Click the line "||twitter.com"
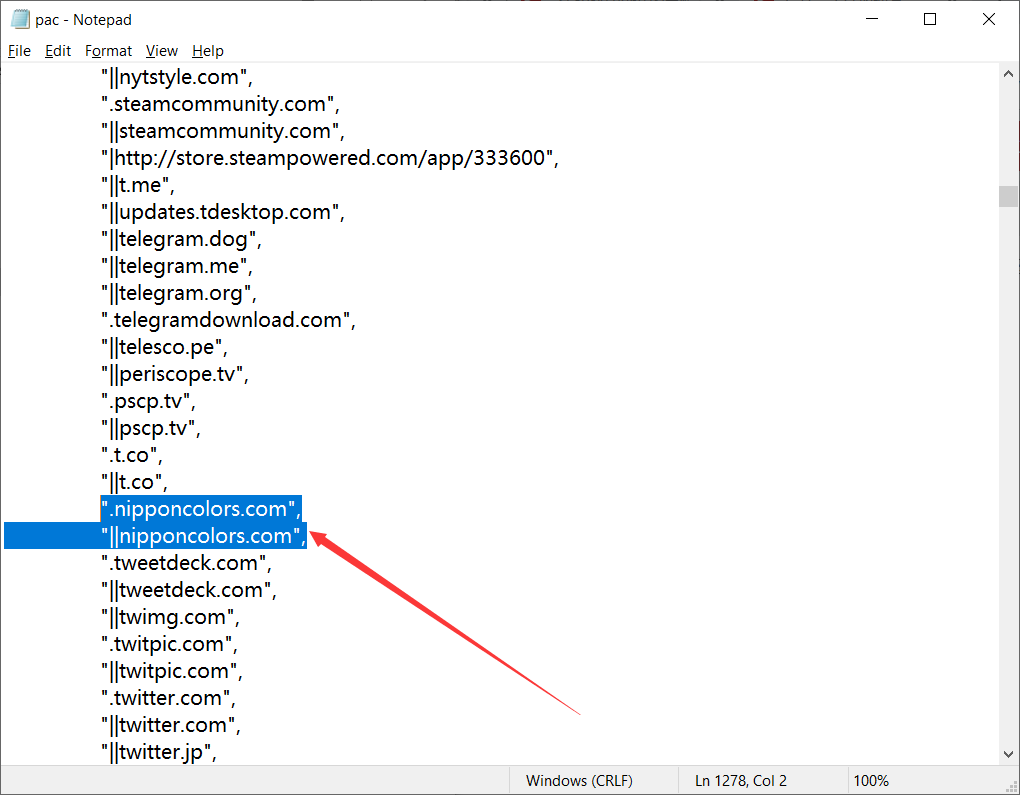 point(171,725)
